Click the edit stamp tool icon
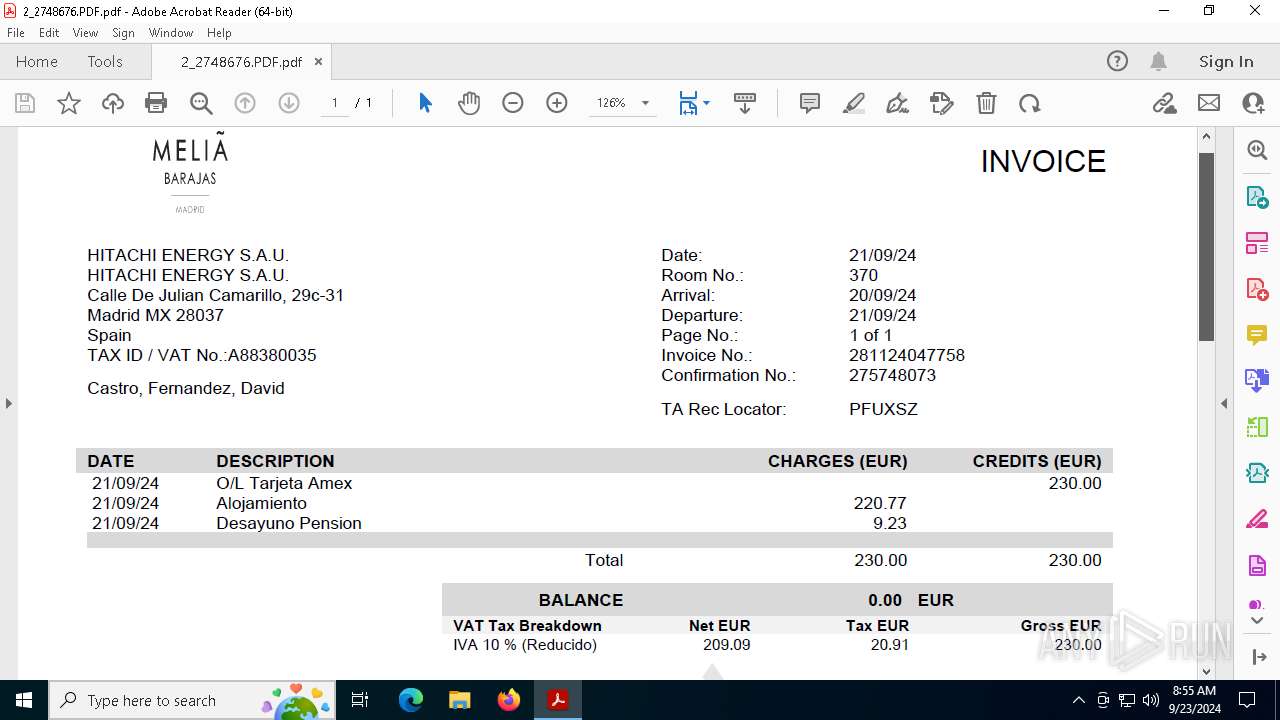This screenshot has height=720, width=1280. tap(942, 103)
